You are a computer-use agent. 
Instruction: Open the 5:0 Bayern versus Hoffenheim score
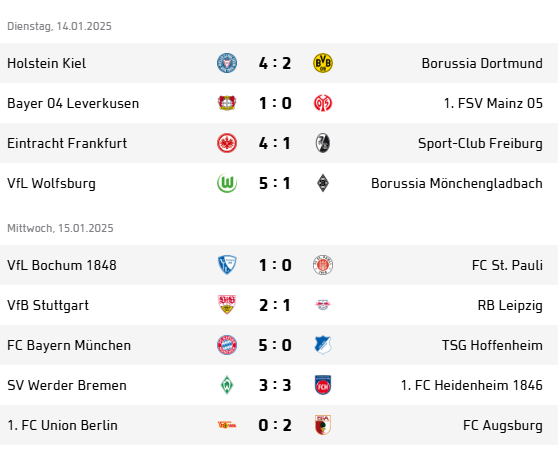pos(275,345)
